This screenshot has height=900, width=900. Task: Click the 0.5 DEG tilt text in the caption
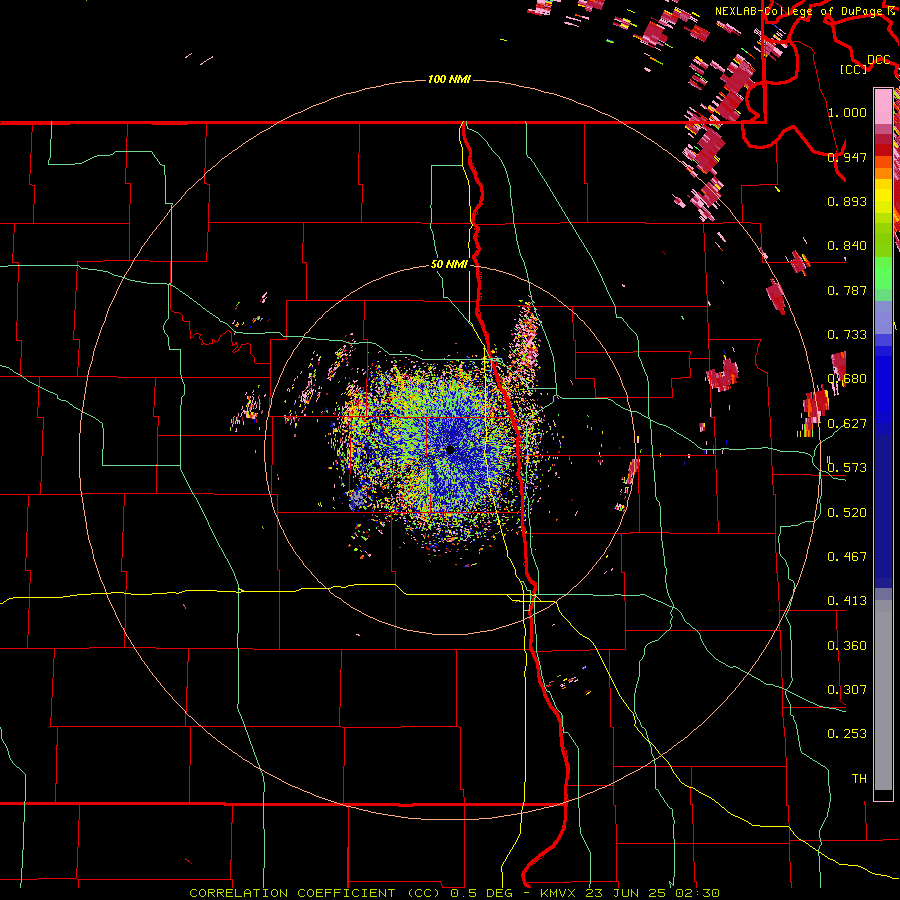point(481,893)
